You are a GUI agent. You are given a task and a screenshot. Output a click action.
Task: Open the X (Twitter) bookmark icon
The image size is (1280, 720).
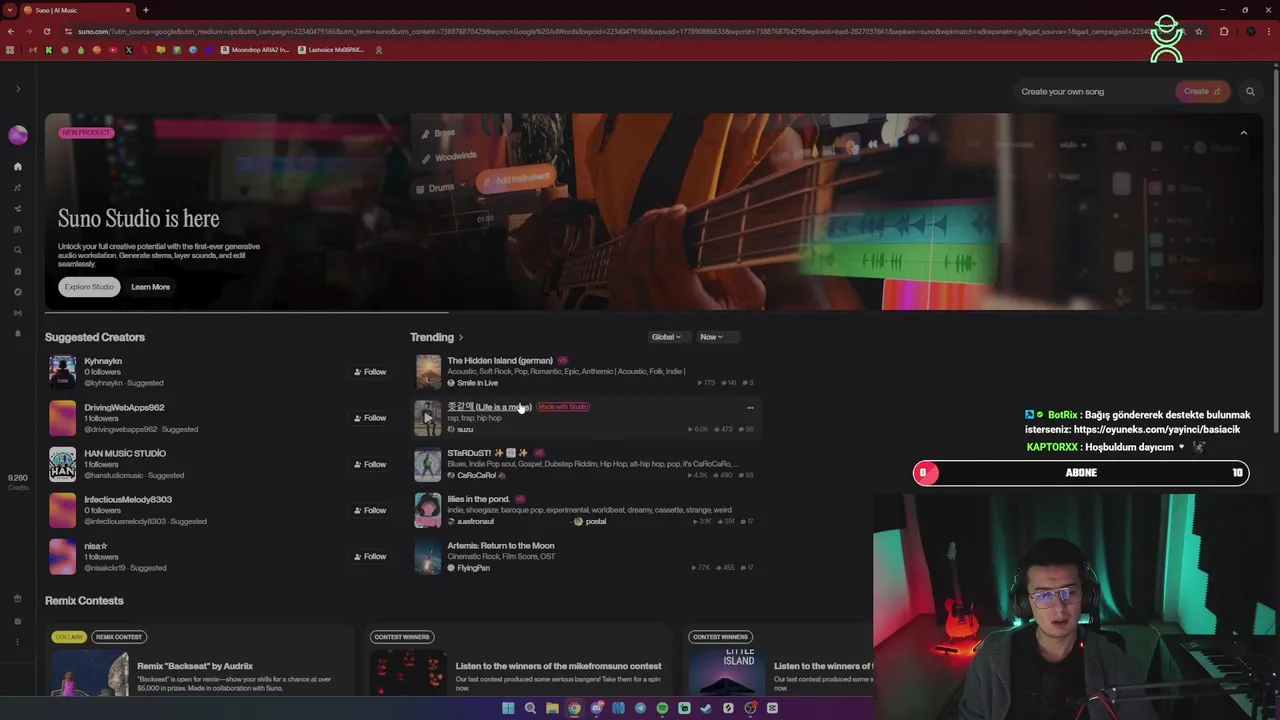[x=129, y=50]
